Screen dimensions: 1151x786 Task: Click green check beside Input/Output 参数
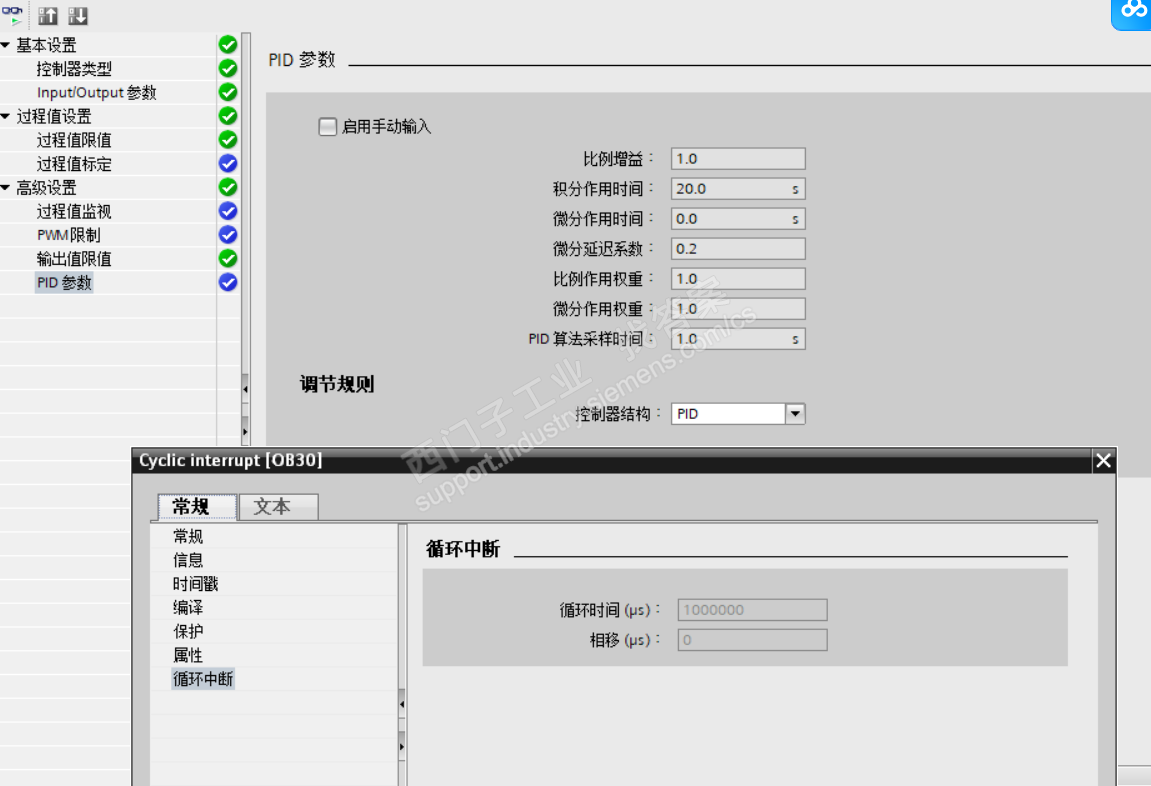pos(228,92)
